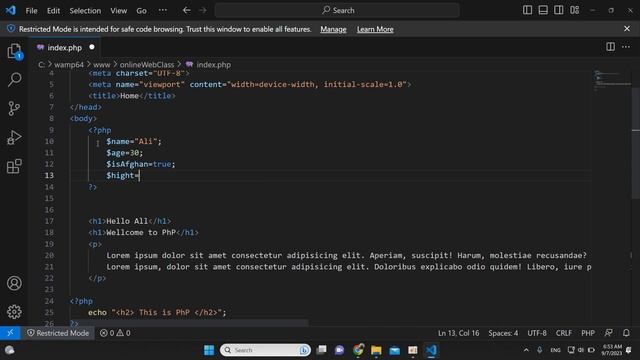The height and width of the screenshot is (360, 640).
Task: Change encoding via UTF-8
Action: coord(537,333)
